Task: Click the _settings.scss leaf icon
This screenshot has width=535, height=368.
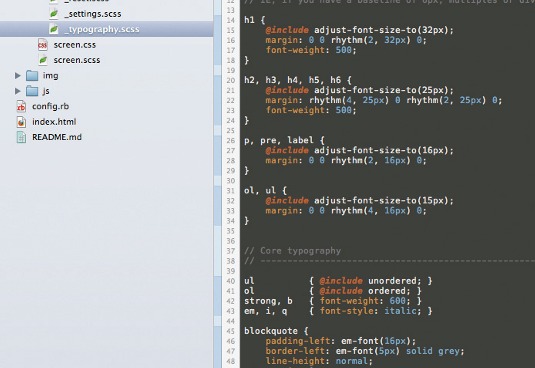Action: pos(54,14)
